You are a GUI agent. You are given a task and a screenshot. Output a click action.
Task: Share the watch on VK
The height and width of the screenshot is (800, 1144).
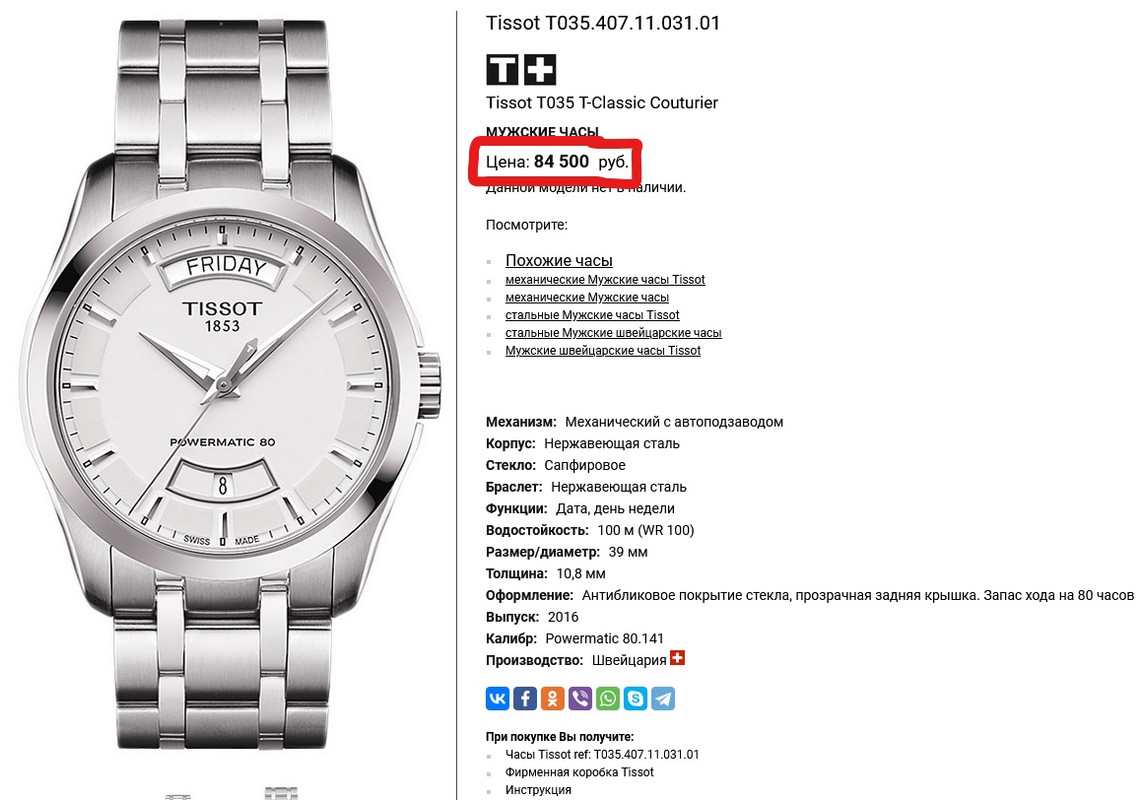[497, 698]
